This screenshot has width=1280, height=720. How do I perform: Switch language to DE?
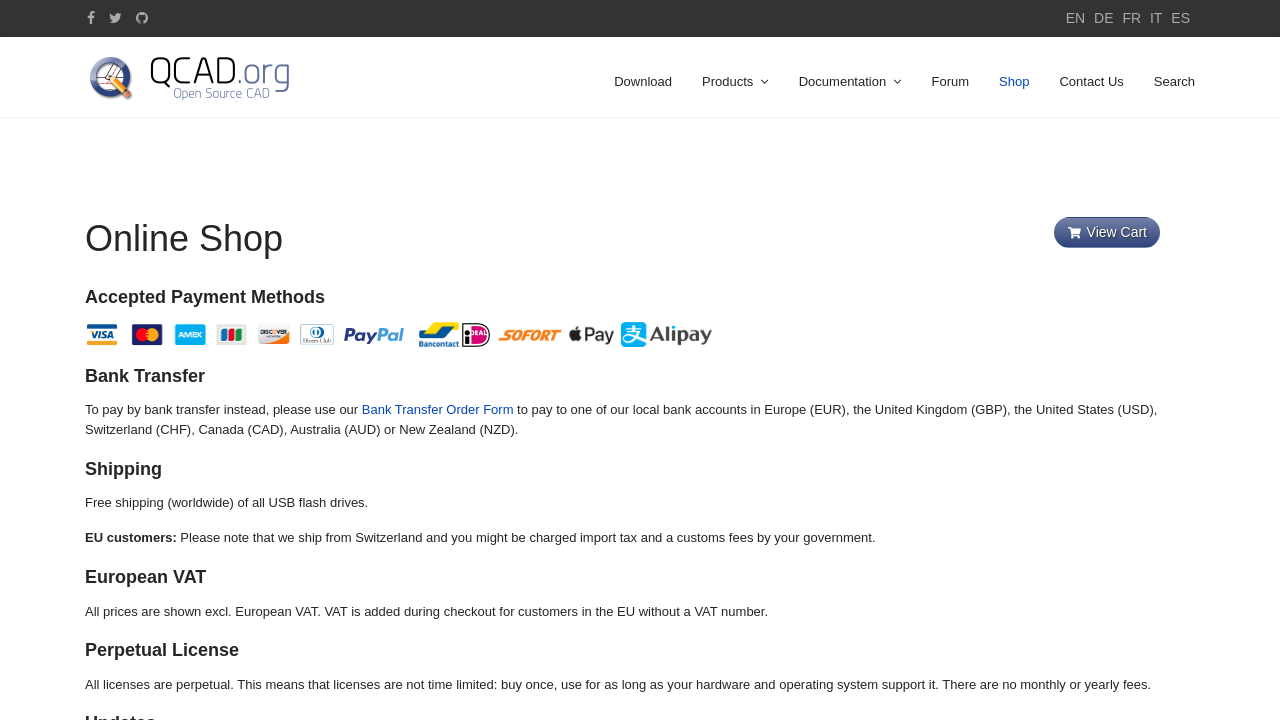pos(1103,18)
